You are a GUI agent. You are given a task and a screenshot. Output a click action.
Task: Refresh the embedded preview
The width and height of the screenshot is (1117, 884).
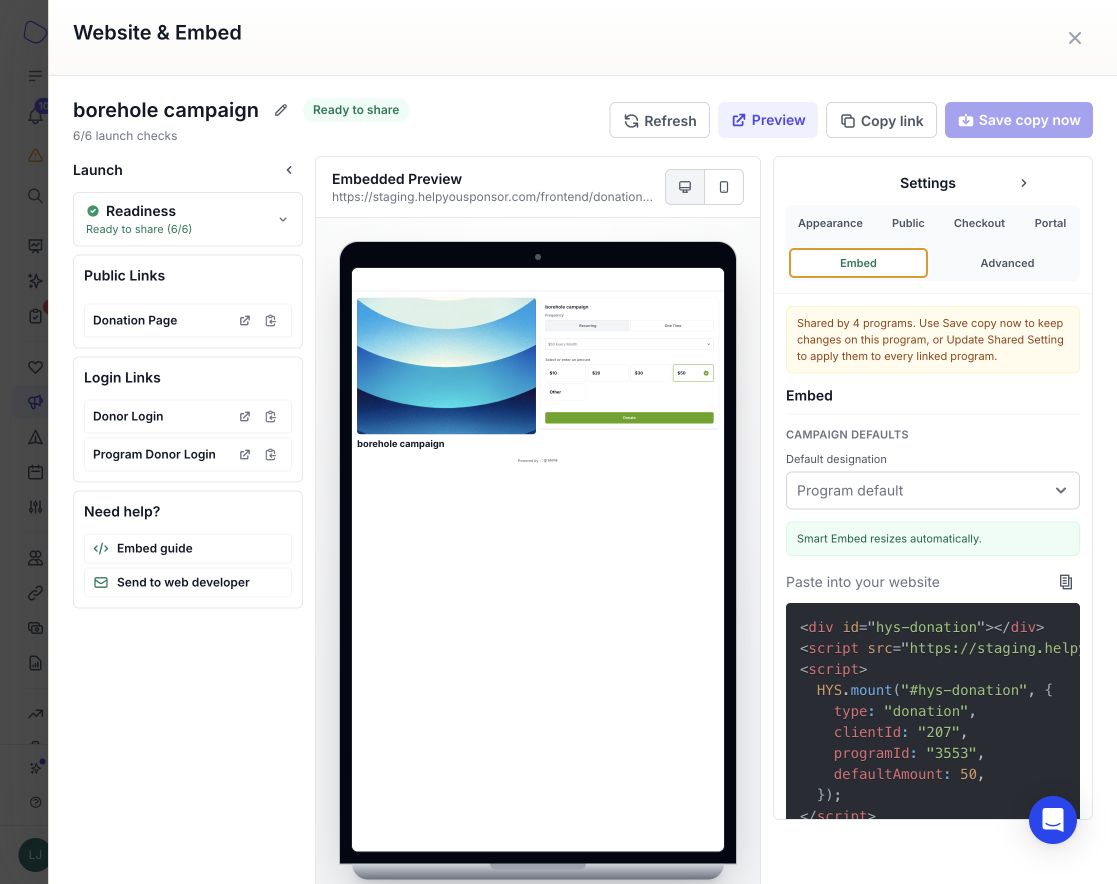coord(660,120)
